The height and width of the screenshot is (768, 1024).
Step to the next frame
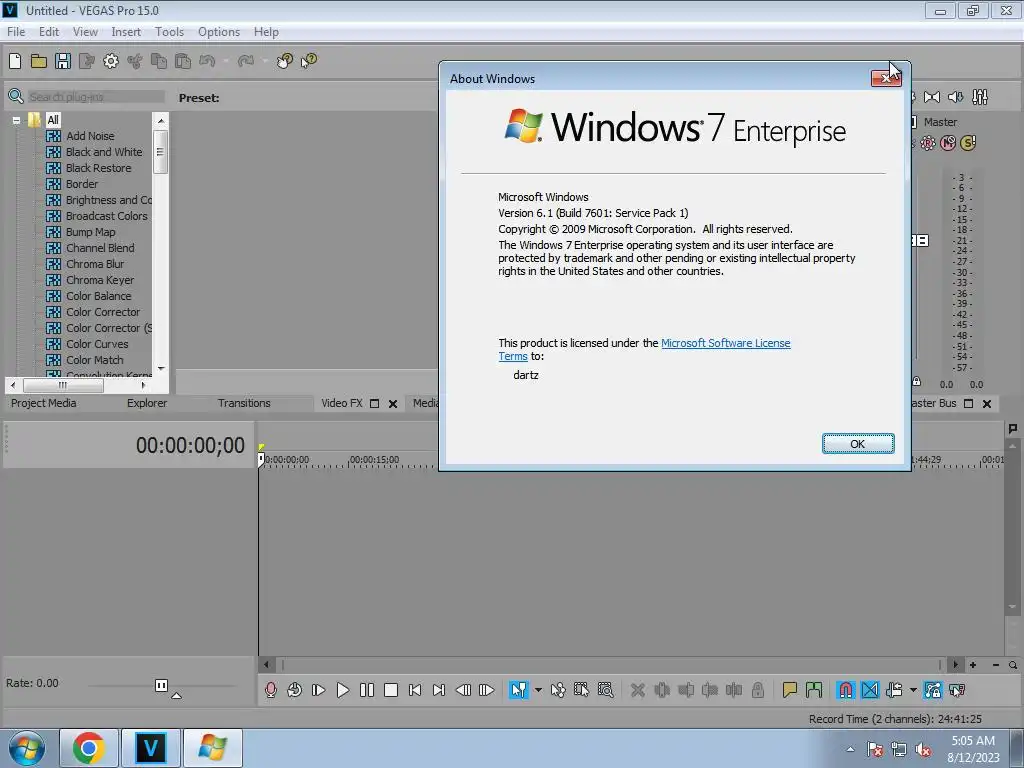tap(487, 690)
